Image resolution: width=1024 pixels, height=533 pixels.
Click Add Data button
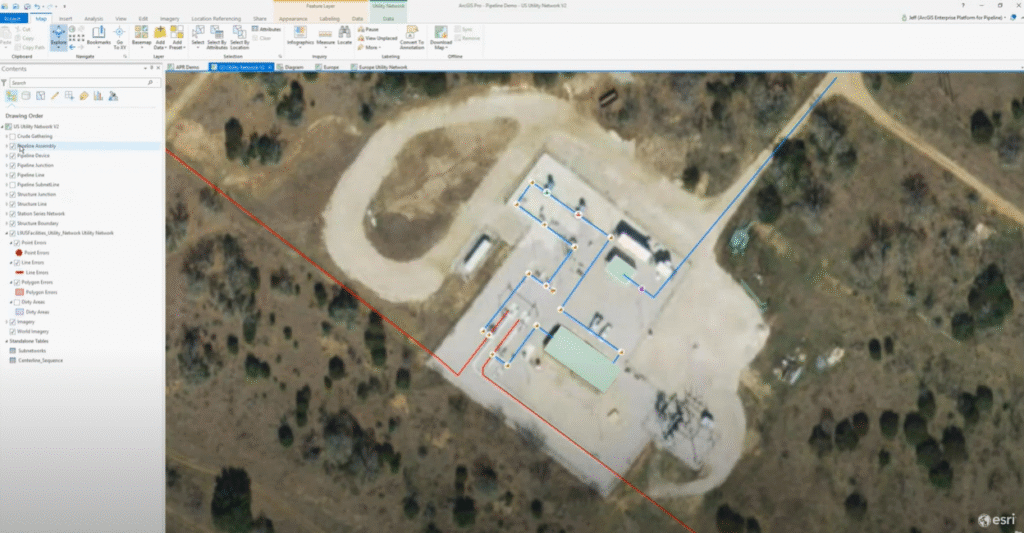[159, 37]
